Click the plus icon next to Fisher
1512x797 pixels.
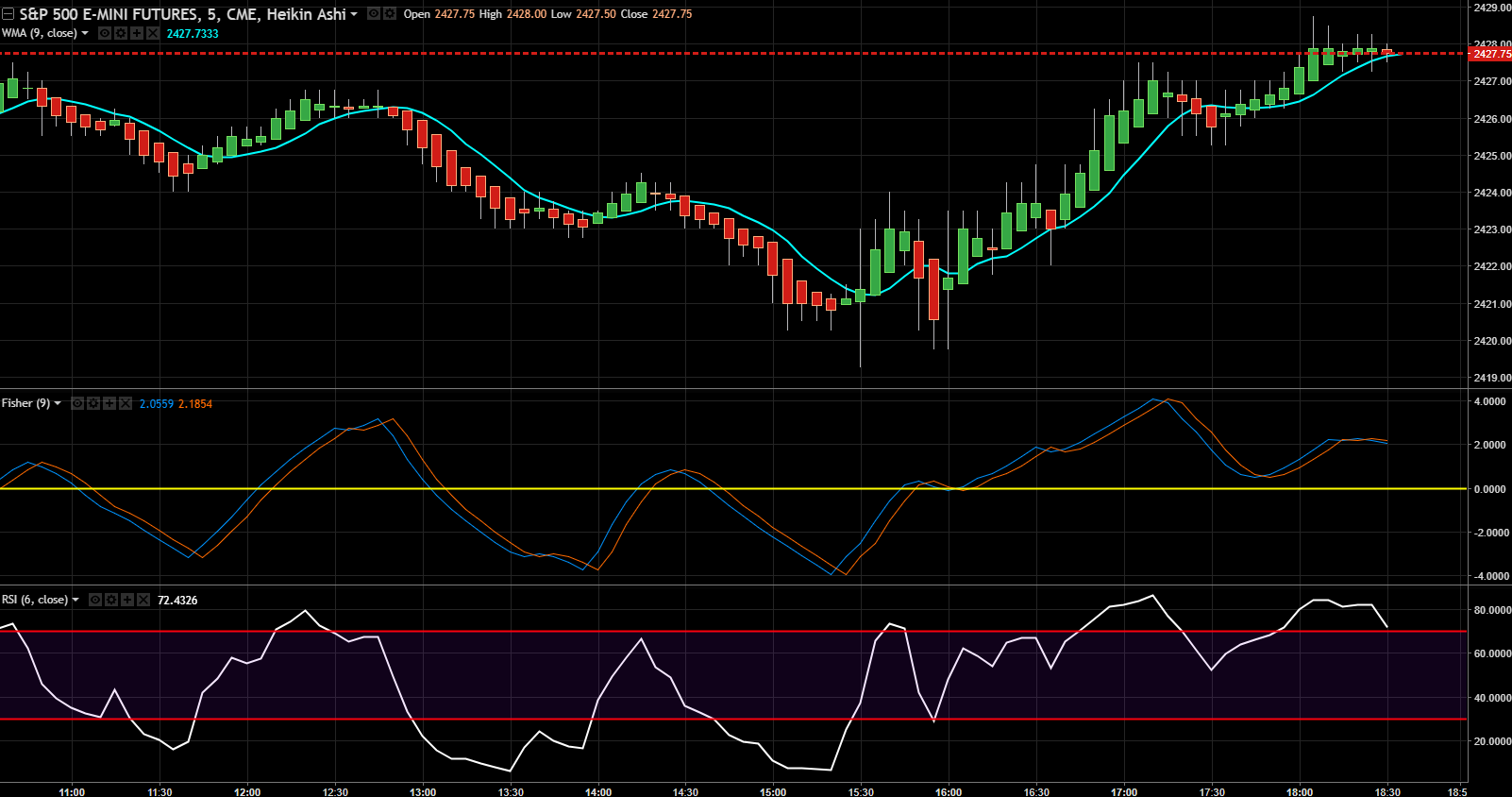pos(109,403)
